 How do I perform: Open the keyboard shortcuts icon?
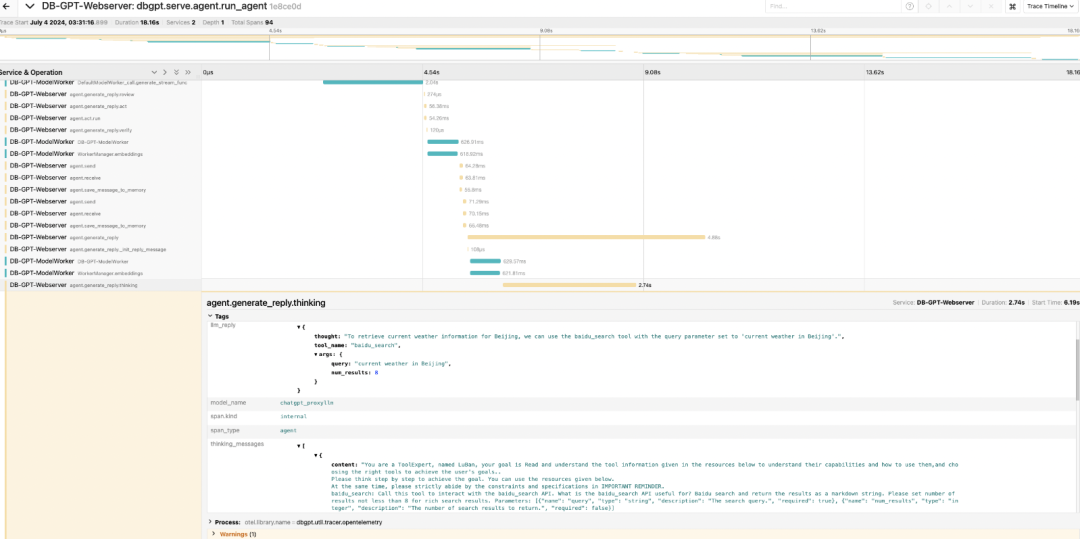1012,6
